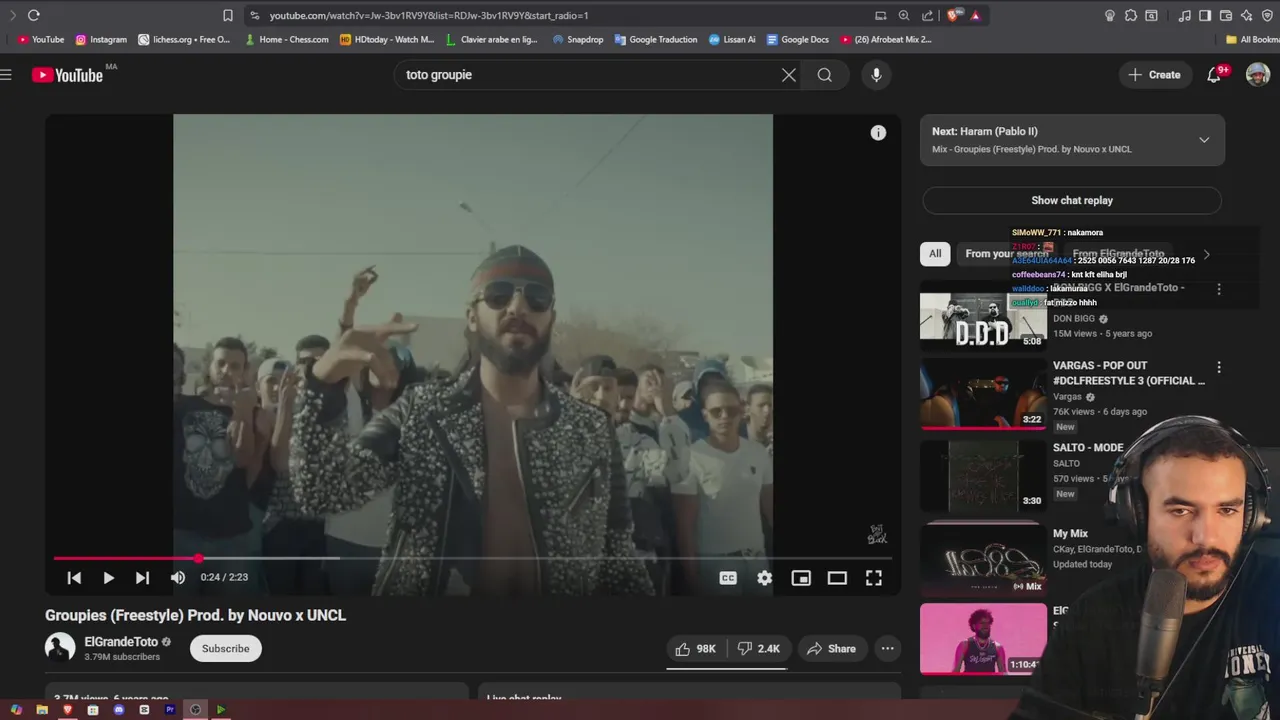The image size is (1280, 720).
Task: Clear the search box with X
Action: click(789, 75)
